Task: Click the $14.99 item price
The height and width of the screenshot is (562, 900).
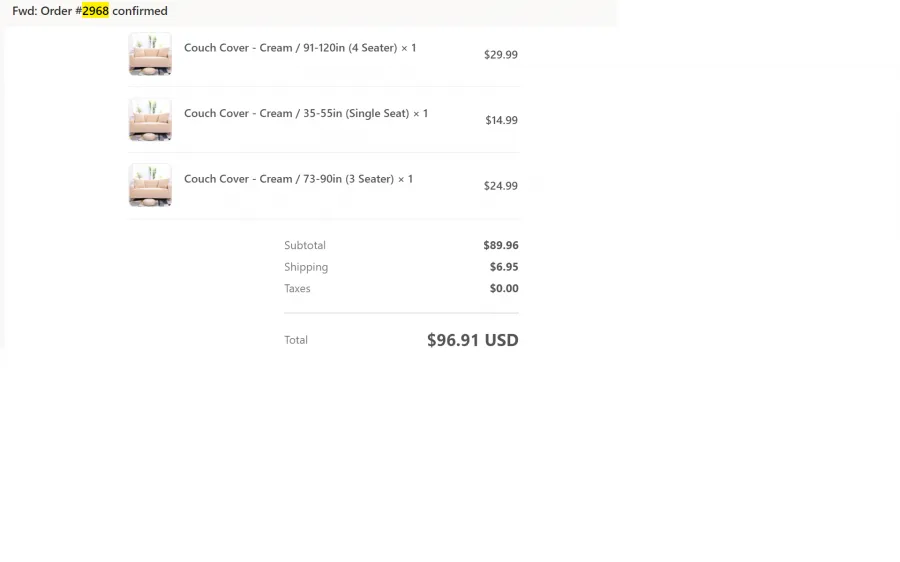Action: [501, 120]
